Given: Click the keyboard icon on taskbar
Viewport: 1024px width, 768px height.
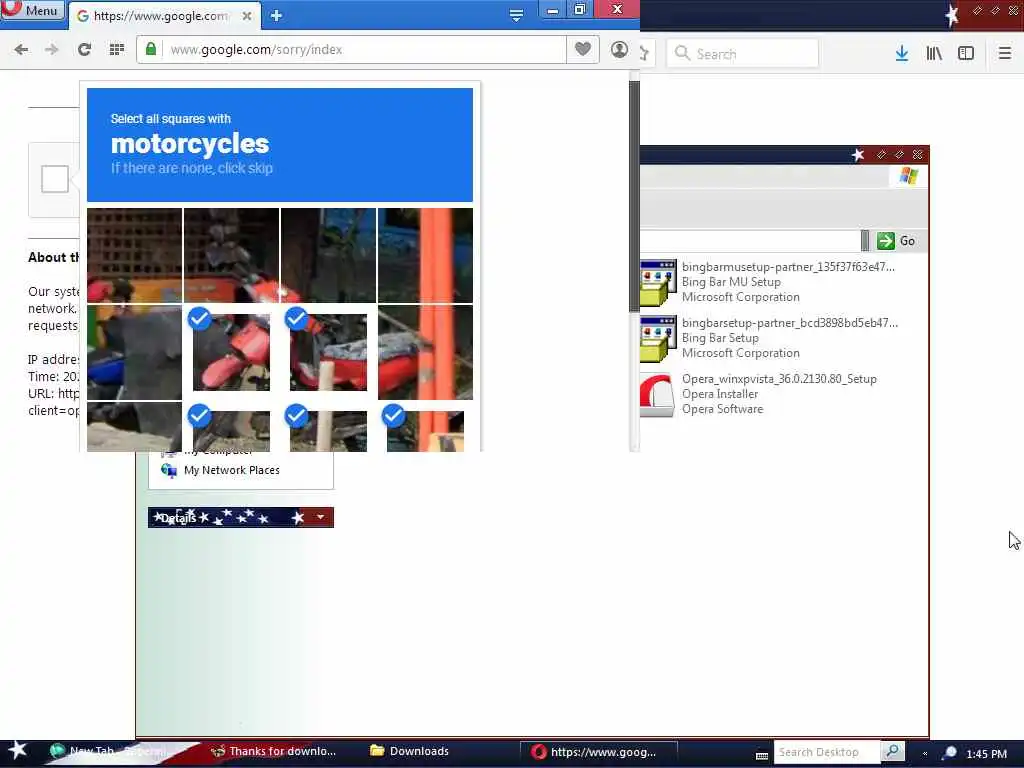Looking at the screenshot, I should tap(761, 756).
